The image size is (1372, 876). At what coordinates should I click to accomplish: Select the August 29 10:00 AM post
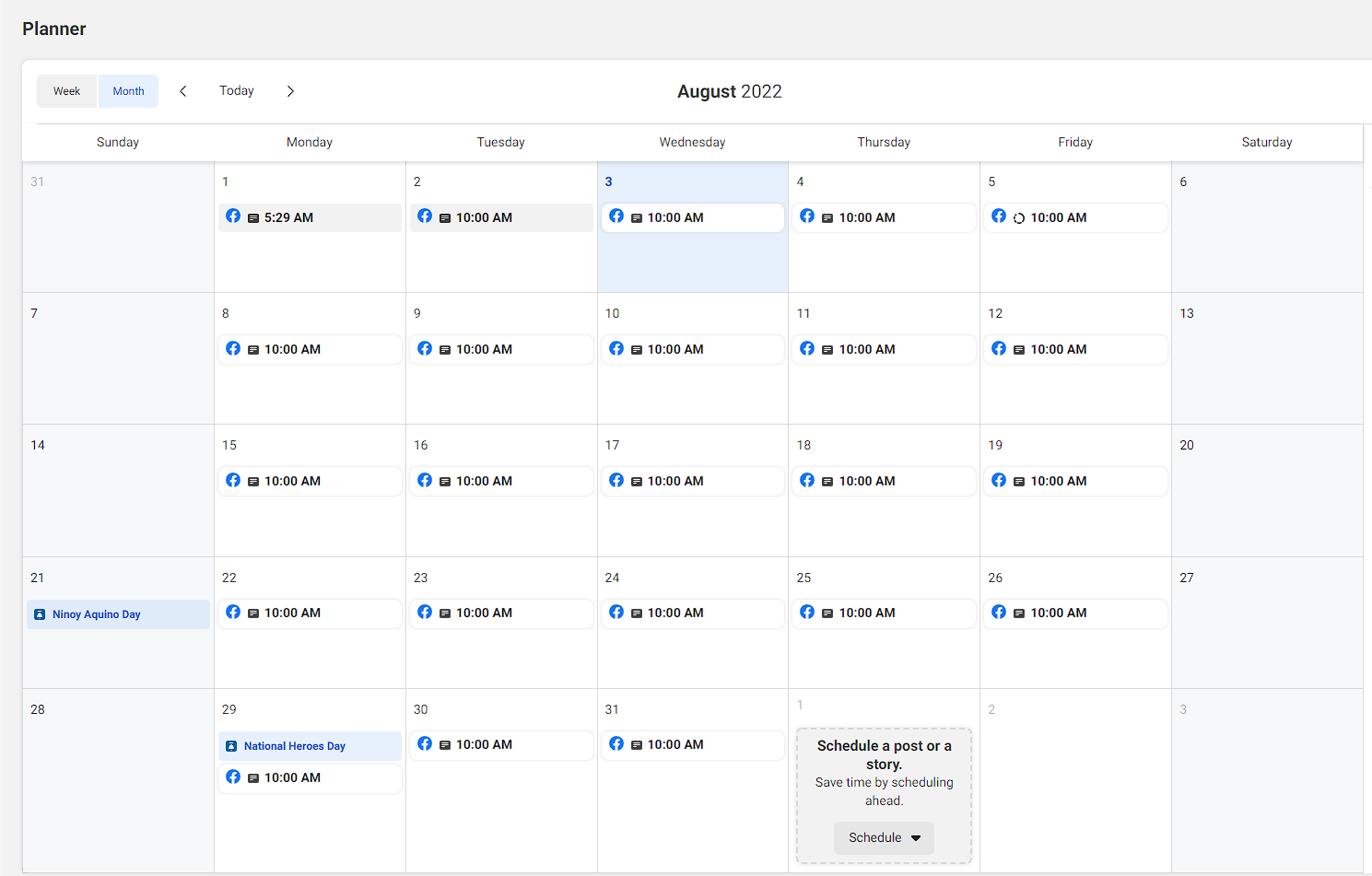click(310, 777)
